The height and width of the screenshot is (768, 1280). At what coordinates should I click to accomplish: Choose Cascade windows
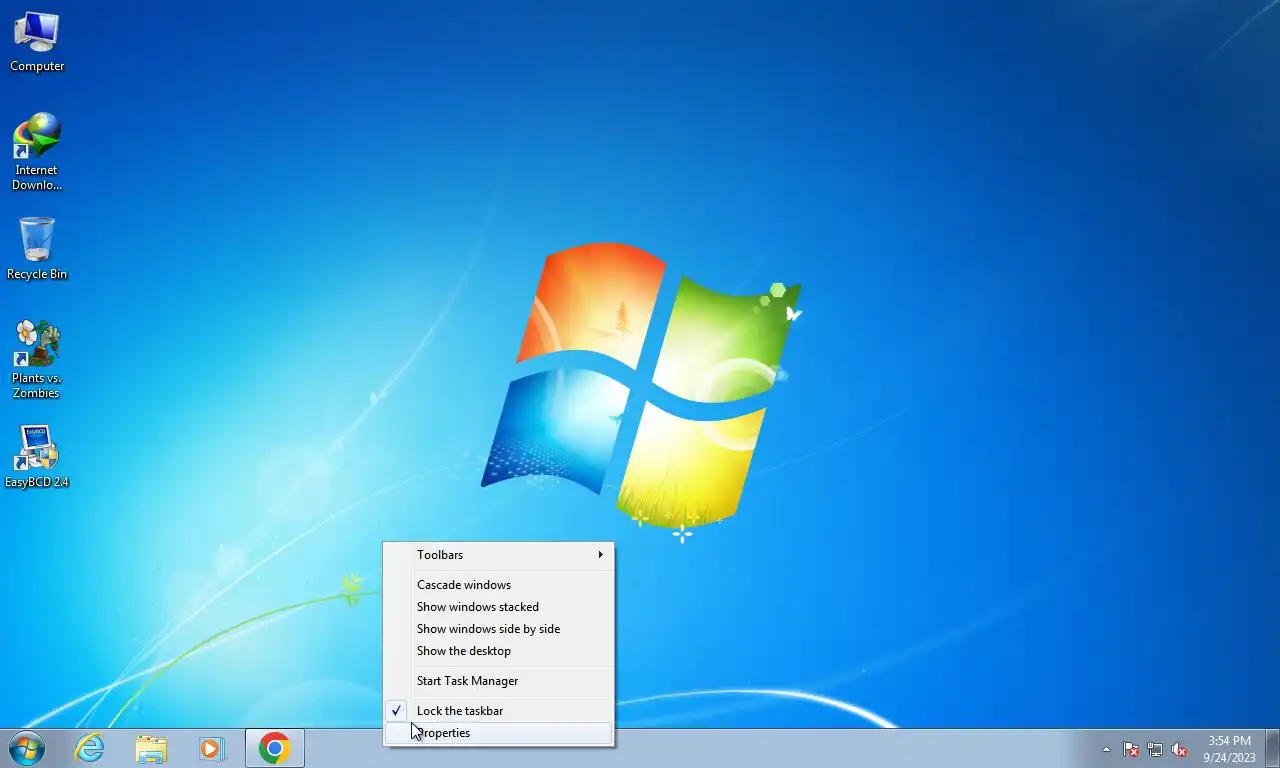(x=498, y=584)
